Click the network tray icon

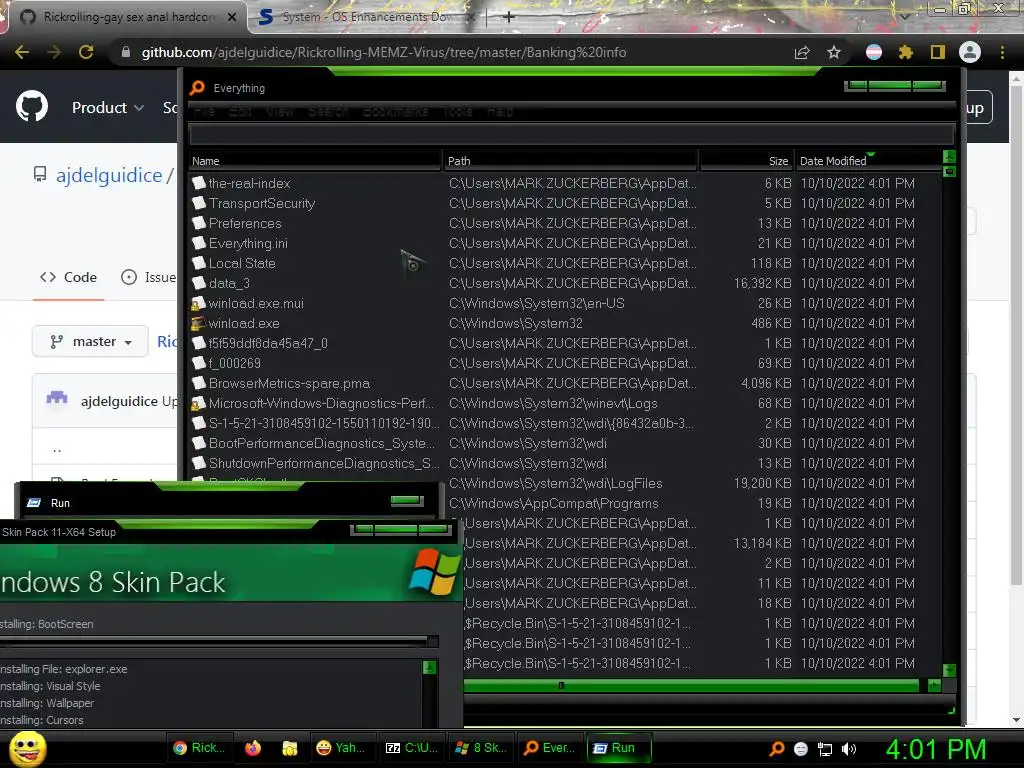825,749
